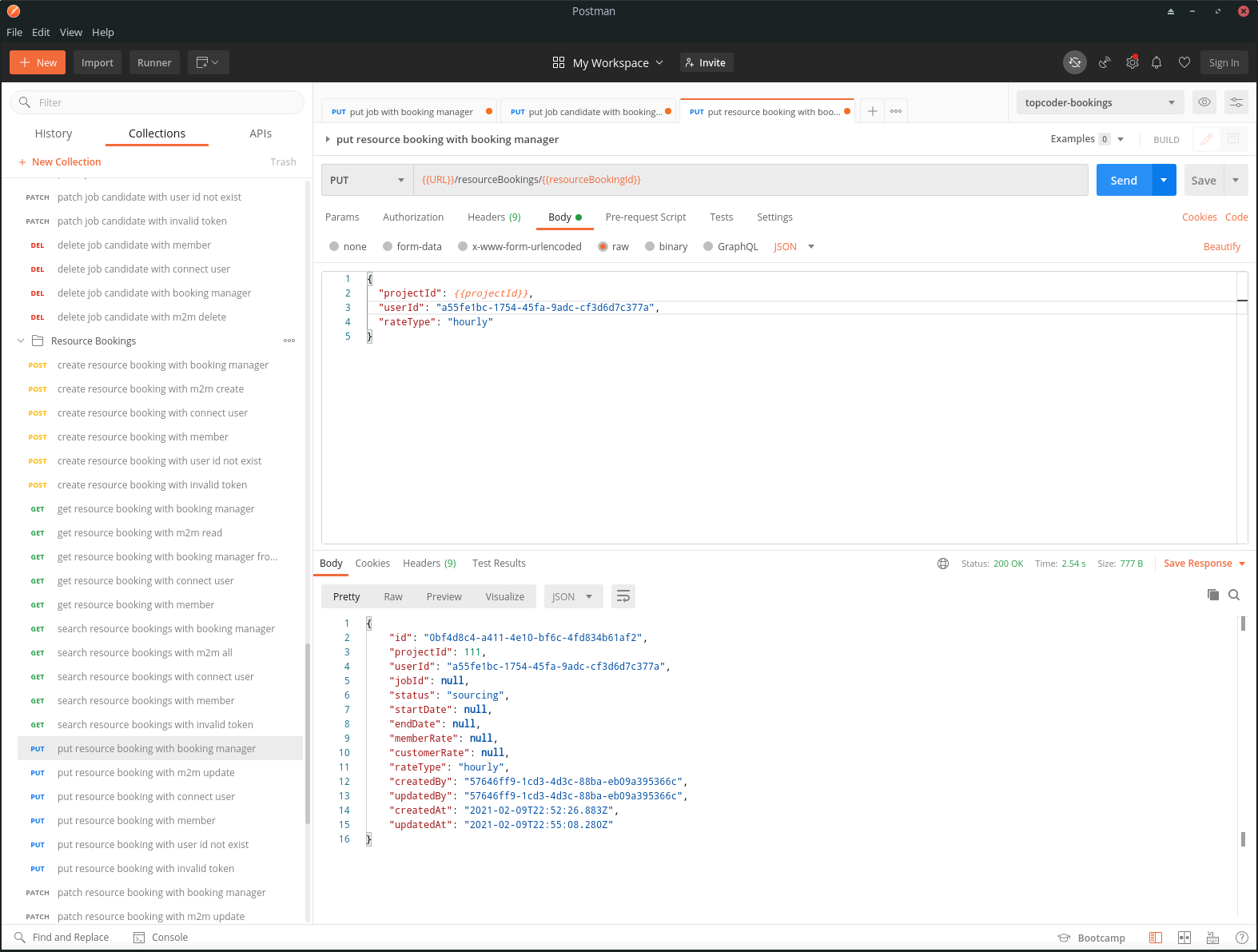Click the Beautify link
Screen dimensions: 1258x952
(1222, 246)
